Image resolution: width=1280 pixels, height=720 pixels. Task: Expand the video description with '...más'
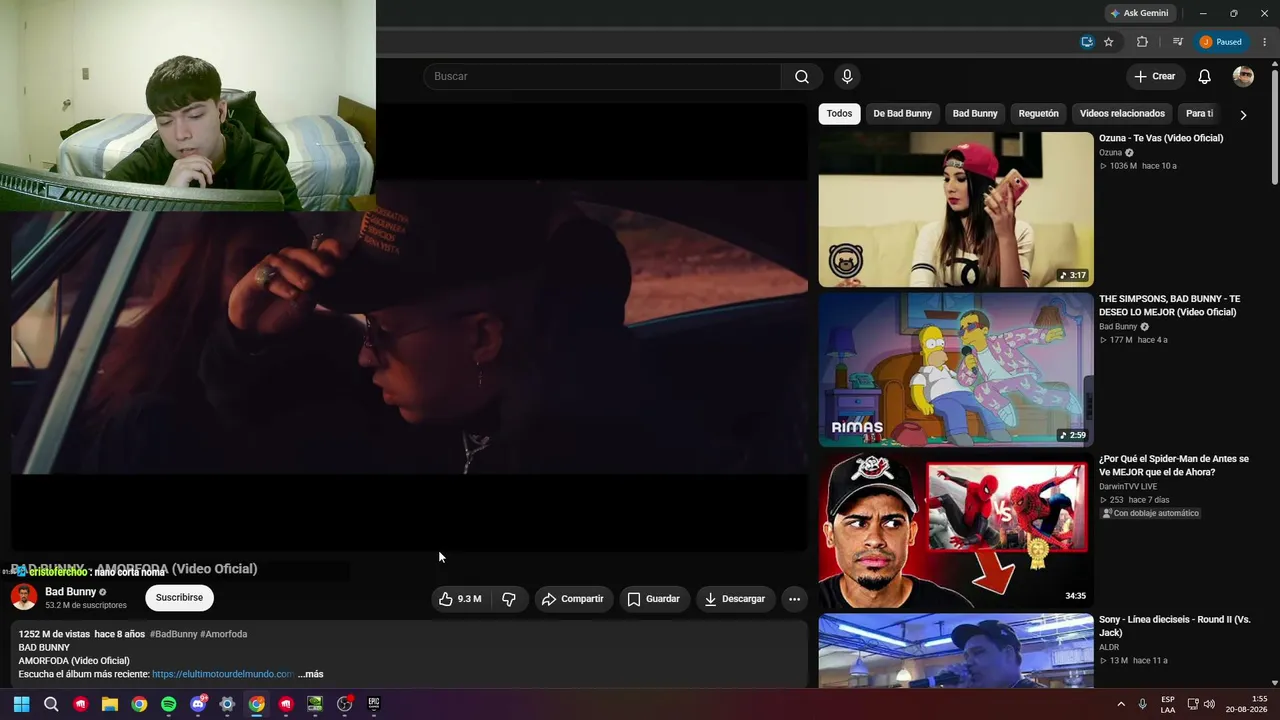(x=310, y=674)
